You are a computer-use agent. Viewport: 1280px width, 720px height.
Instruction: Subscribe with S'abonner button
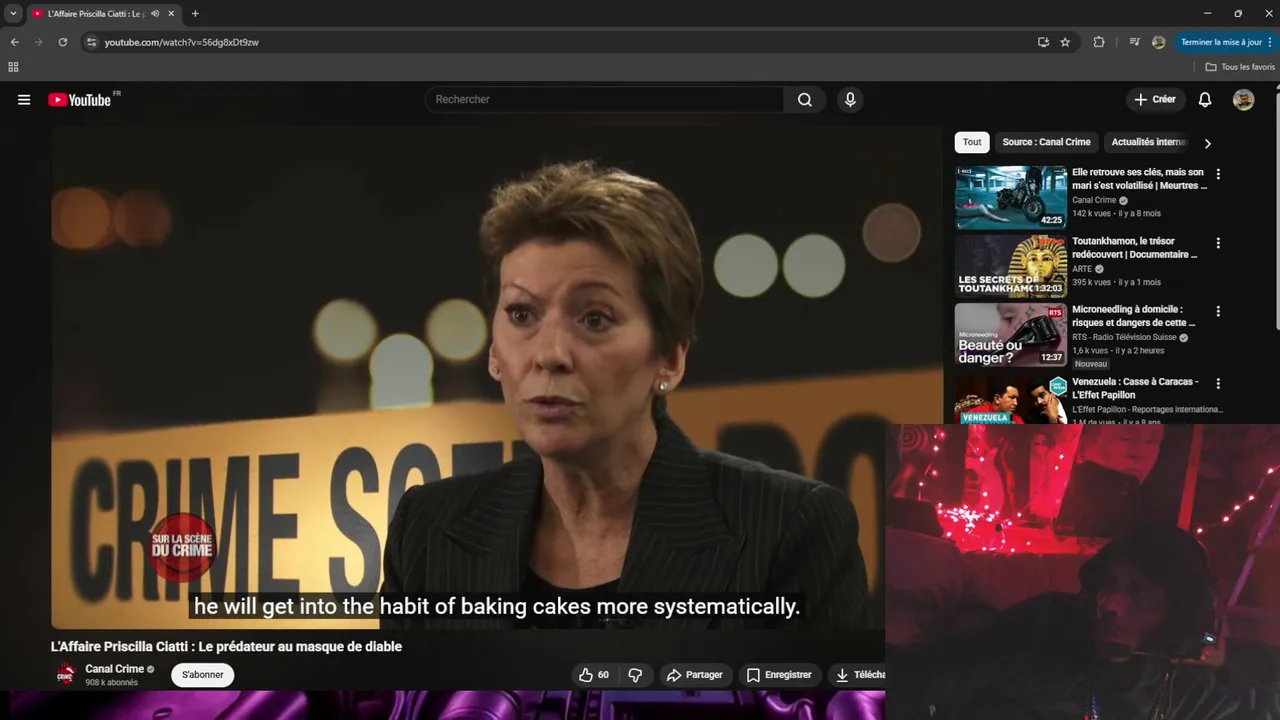coord(203,675)
